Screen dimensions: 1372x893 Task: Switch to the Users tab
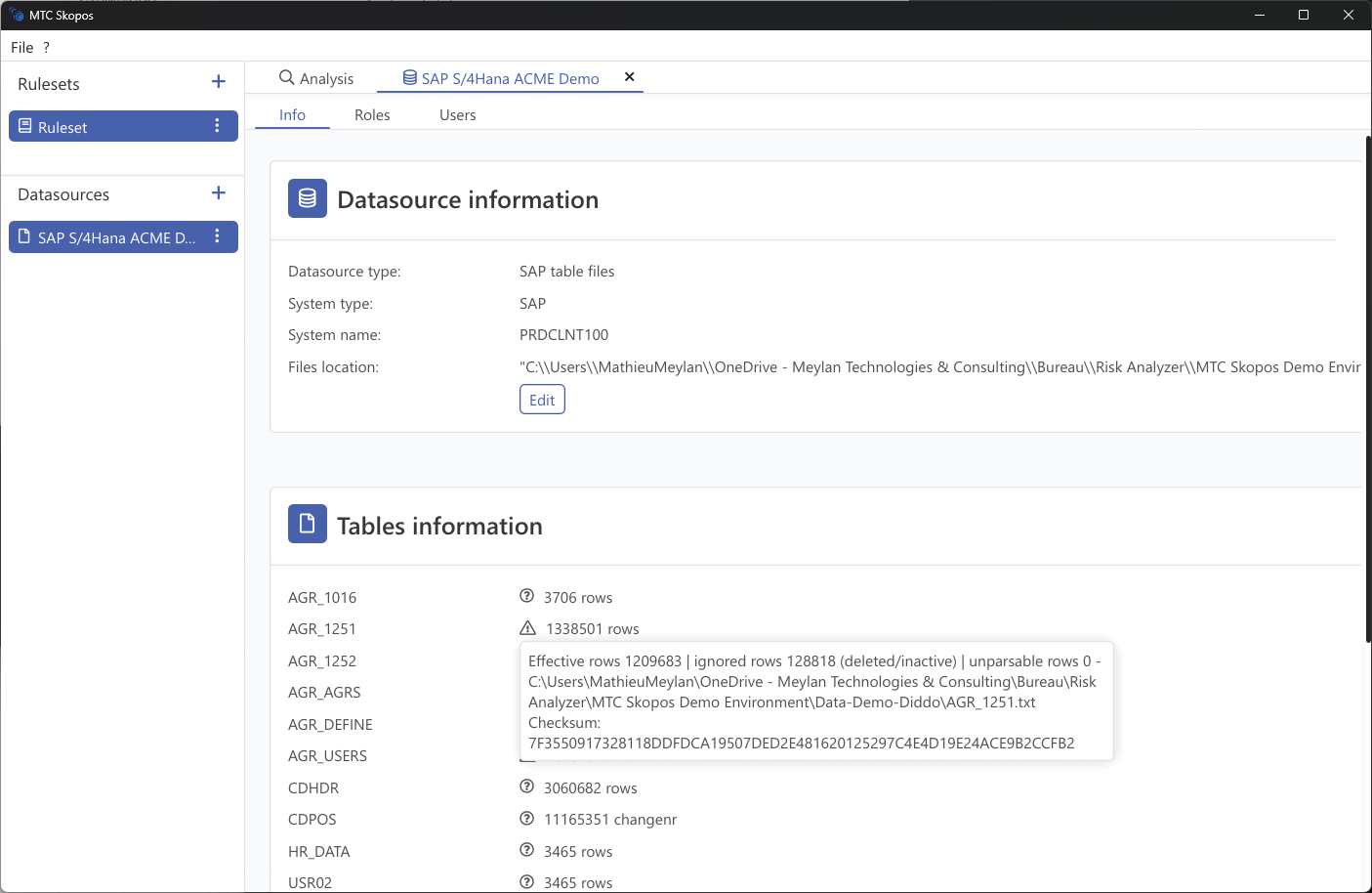(457, 114)
